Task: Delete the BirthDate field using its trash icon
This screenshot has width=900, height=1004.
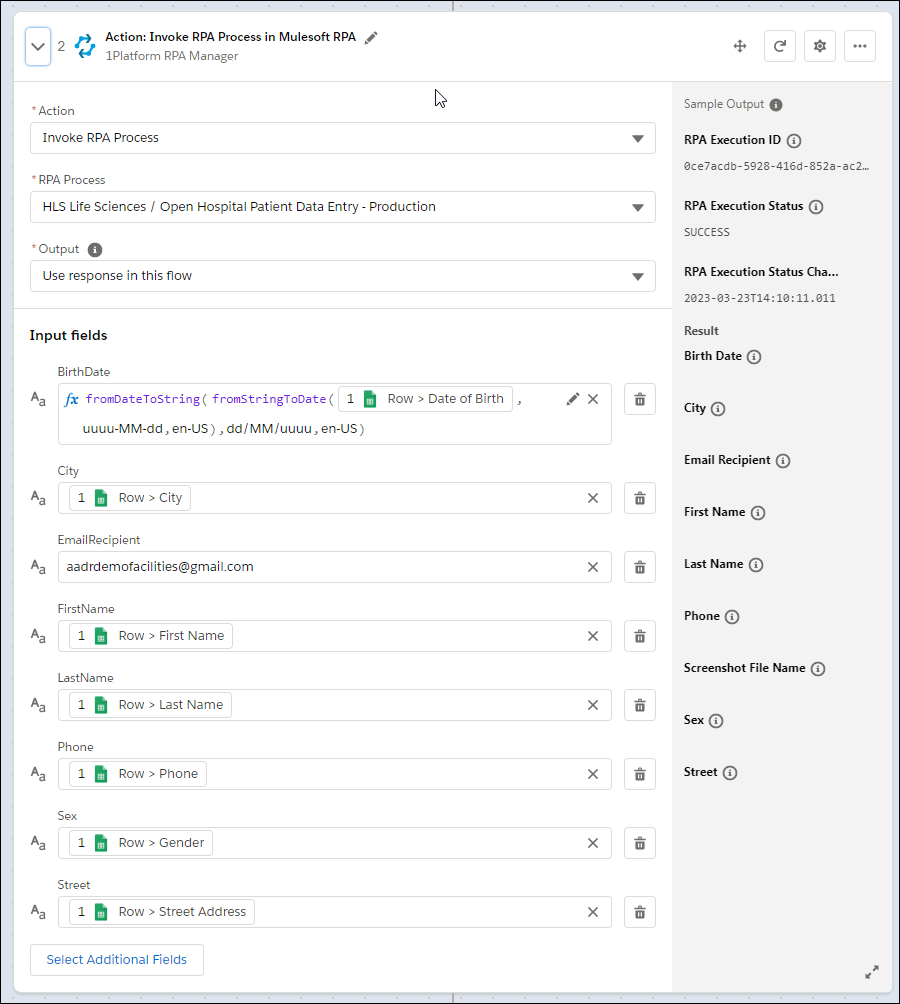Action: (x=639, y=398)
